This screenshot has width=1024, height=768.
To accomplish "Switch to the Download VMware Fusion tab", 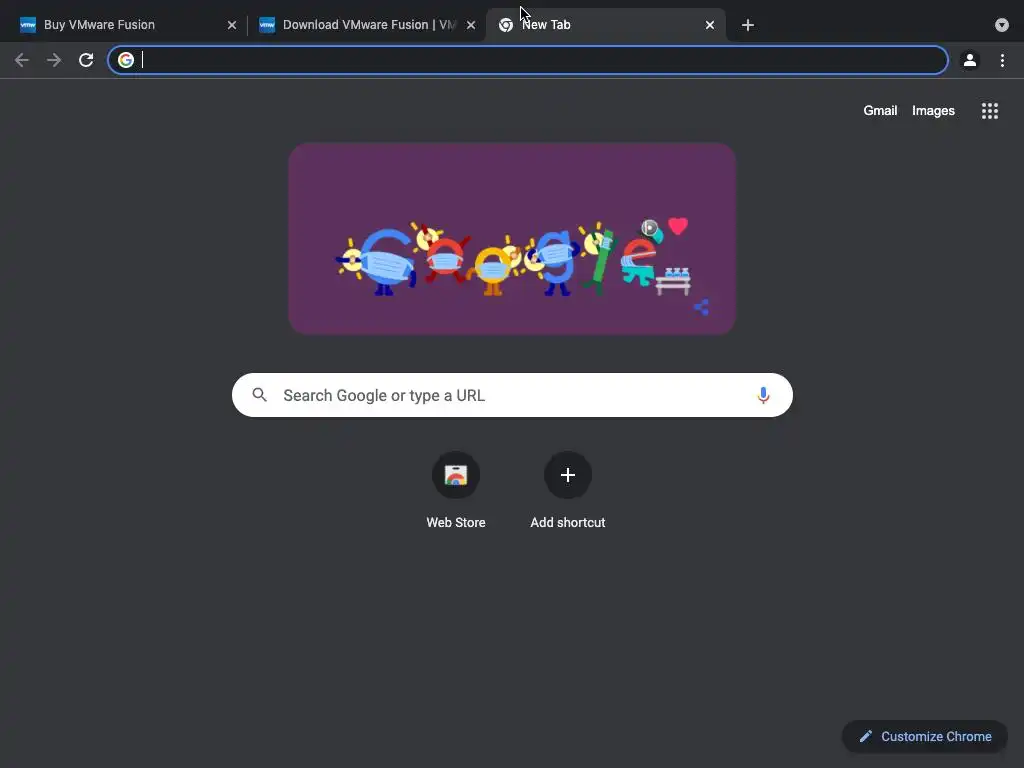I will pos(369,25).
